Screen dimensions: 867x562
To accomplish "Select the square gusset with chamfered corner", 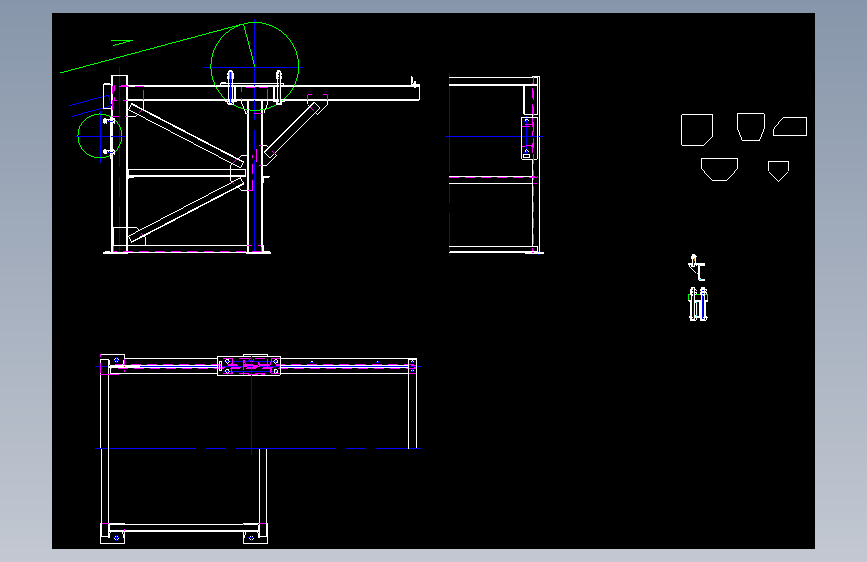I will [x=697, y=130].
